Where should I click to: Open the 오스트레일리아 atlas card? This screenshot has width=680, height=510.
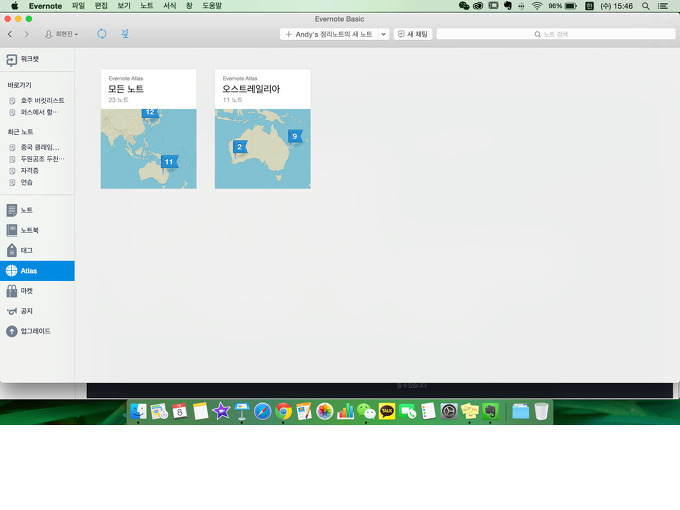[x=262, y=129]
